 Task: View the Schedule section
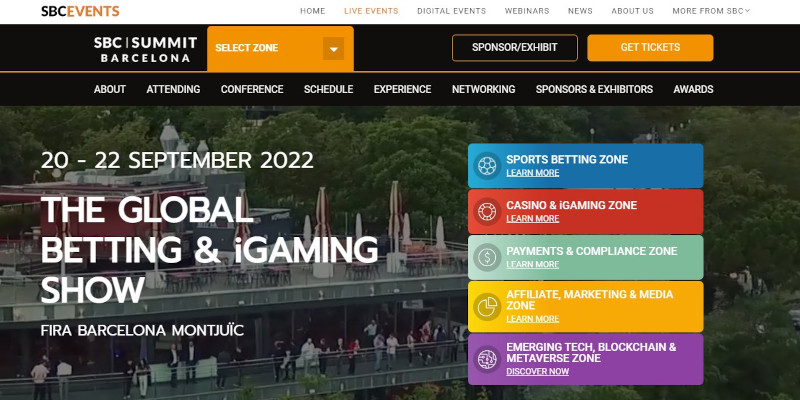[x=329, y=89]
